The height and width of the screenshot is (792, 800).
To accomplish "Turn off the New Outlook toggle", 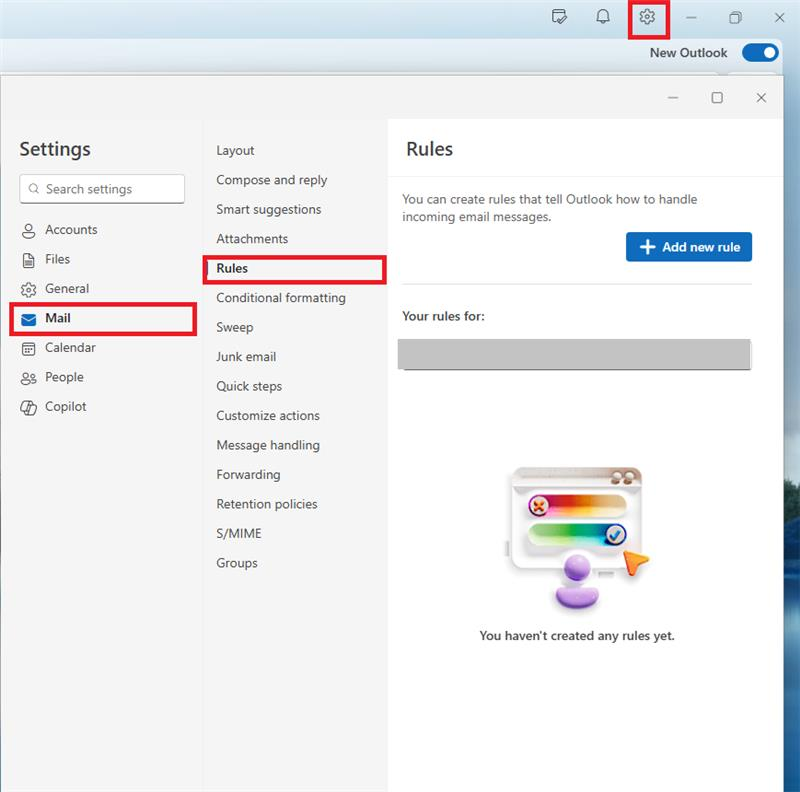I will point(760,53).
